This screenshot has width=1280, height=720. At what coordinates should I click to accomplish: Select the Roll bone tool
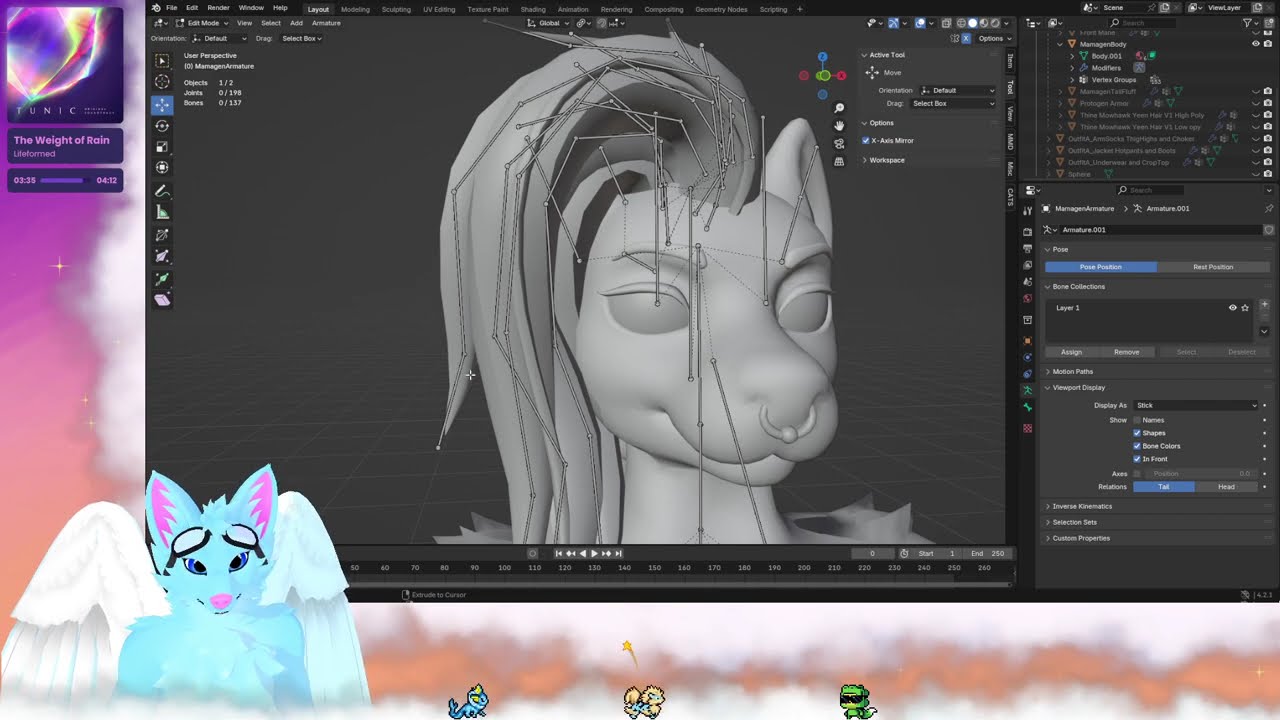tap(162, 235)
